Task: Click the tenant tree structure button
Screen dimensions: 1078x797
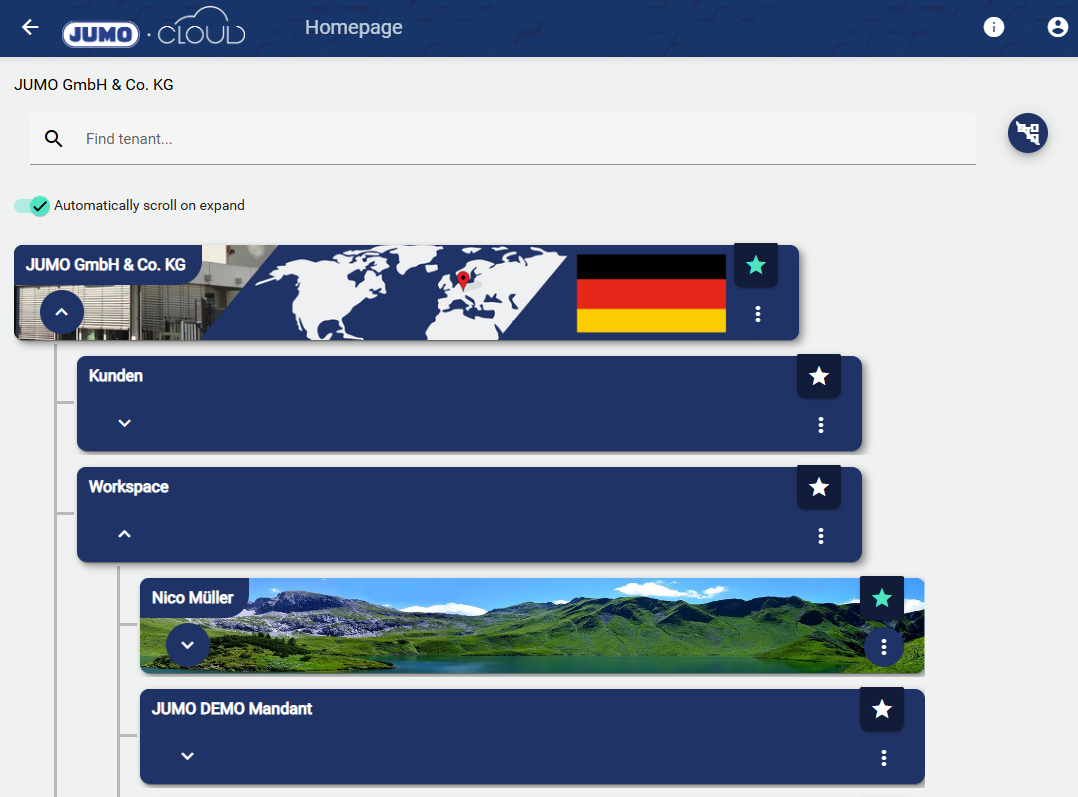Action: click(x=1027, y=133)
